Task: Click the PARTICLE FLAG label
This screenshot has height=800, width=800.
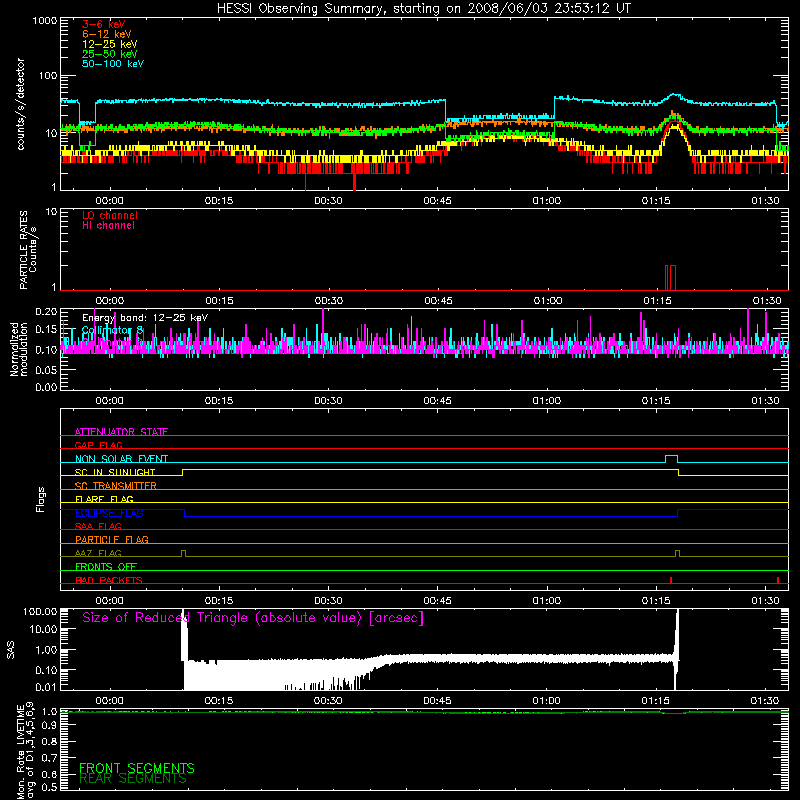Action: coord(112,539)
